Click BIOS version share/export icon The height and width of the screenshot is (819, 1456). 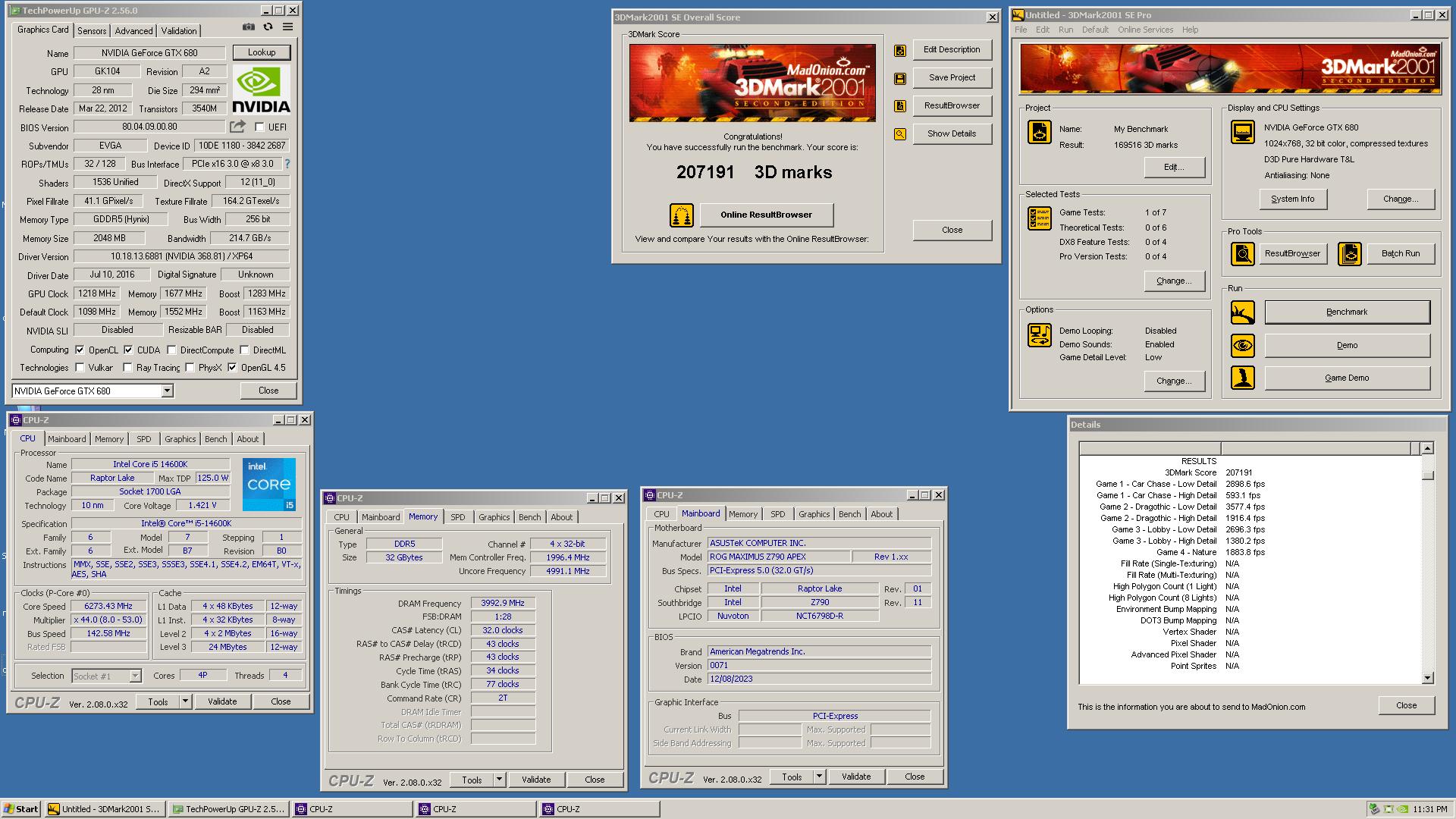click(x=238, y=127)
